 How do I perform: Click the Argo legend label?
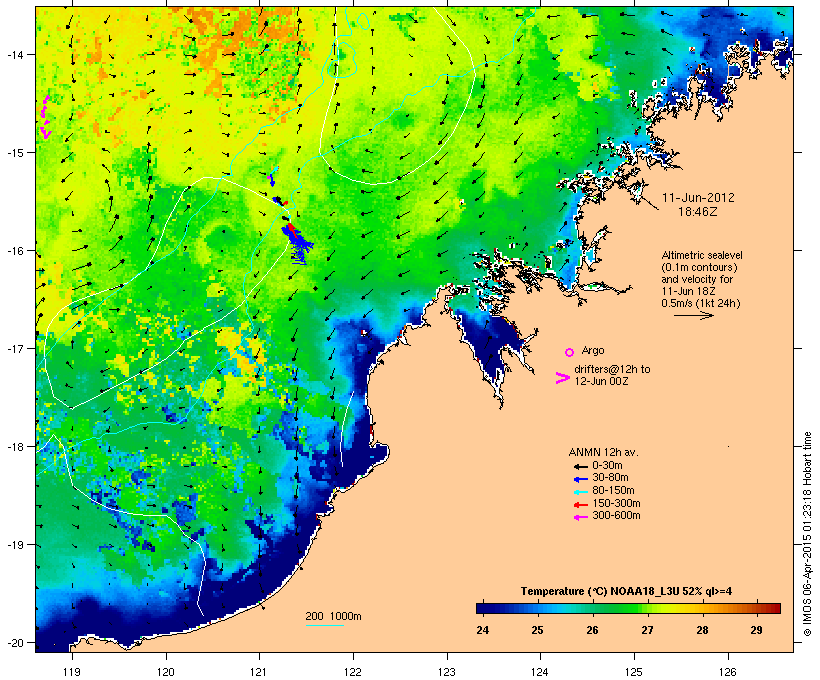[x=593, y=350]
